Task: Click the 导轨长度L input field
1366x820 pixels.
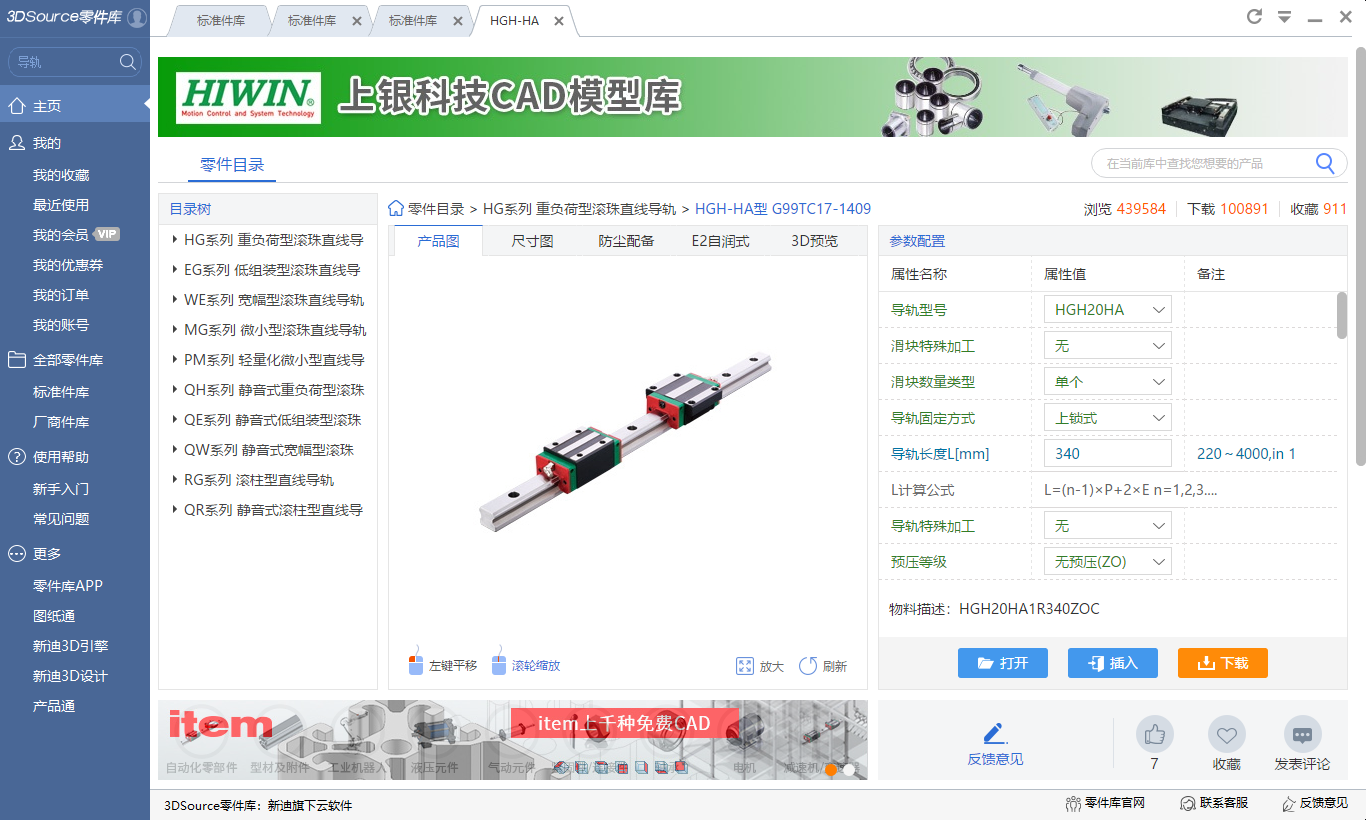Action: 1107,454
